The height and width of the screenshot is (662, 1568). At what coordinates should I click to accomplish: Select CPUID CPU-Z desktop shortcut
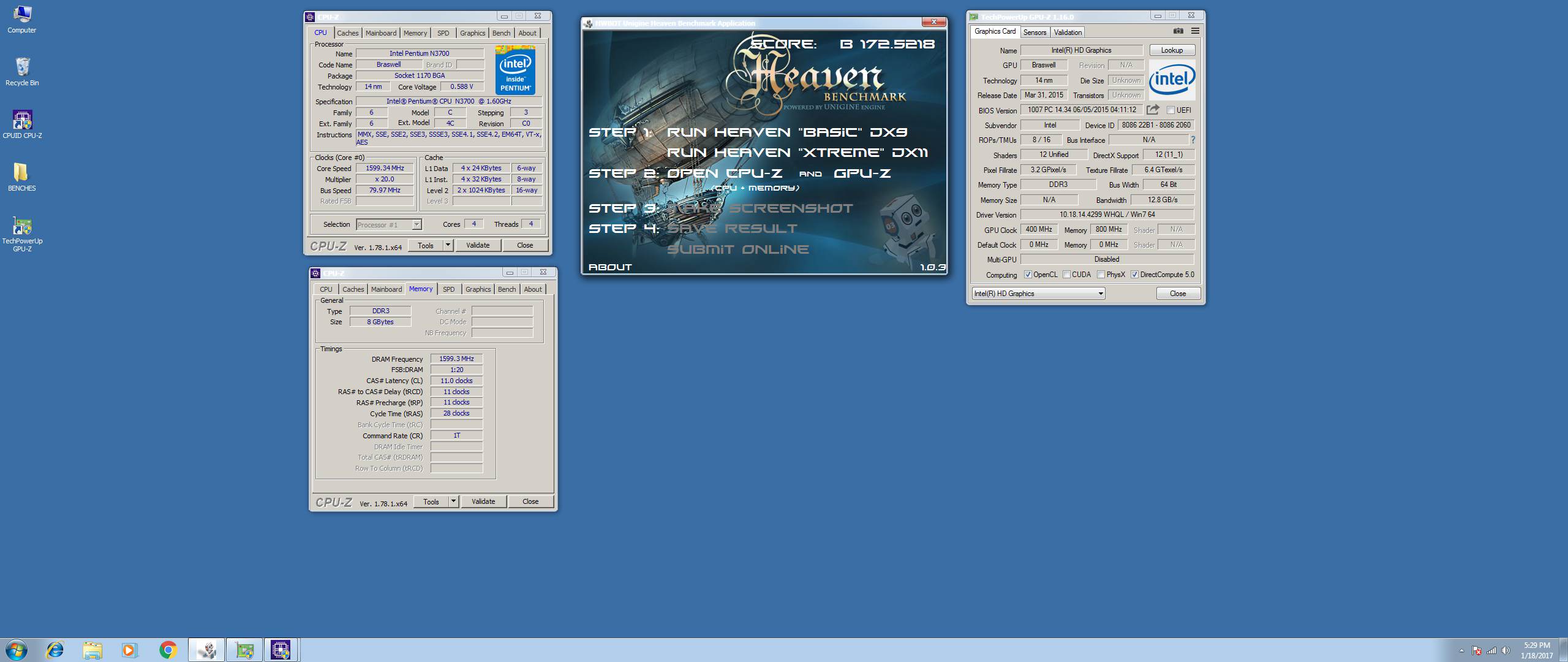[x=22, y=124]
